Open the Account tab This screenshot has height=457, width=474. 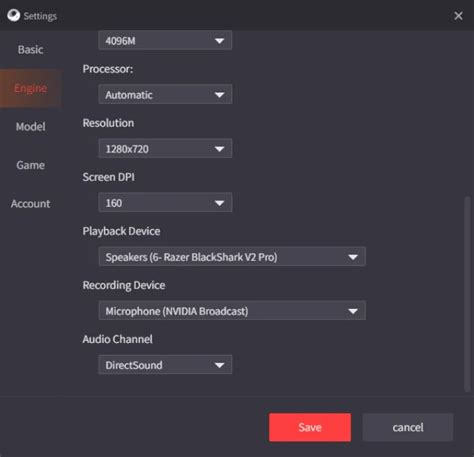pyautogui.click(x=30, y=204)
